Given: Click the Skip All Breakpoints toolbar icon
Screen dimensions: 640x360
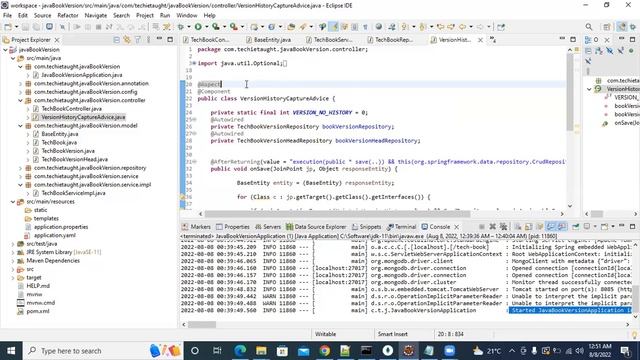Looking at the screenshot, I should (62, 27).
